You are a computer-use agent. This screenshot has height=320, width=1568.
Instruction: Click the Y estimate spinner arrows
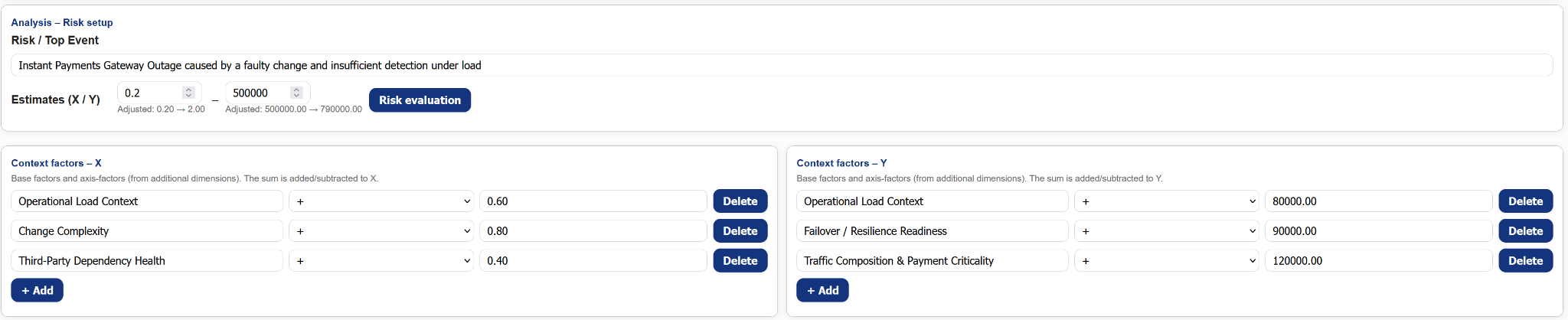click(x=296, y=93)
